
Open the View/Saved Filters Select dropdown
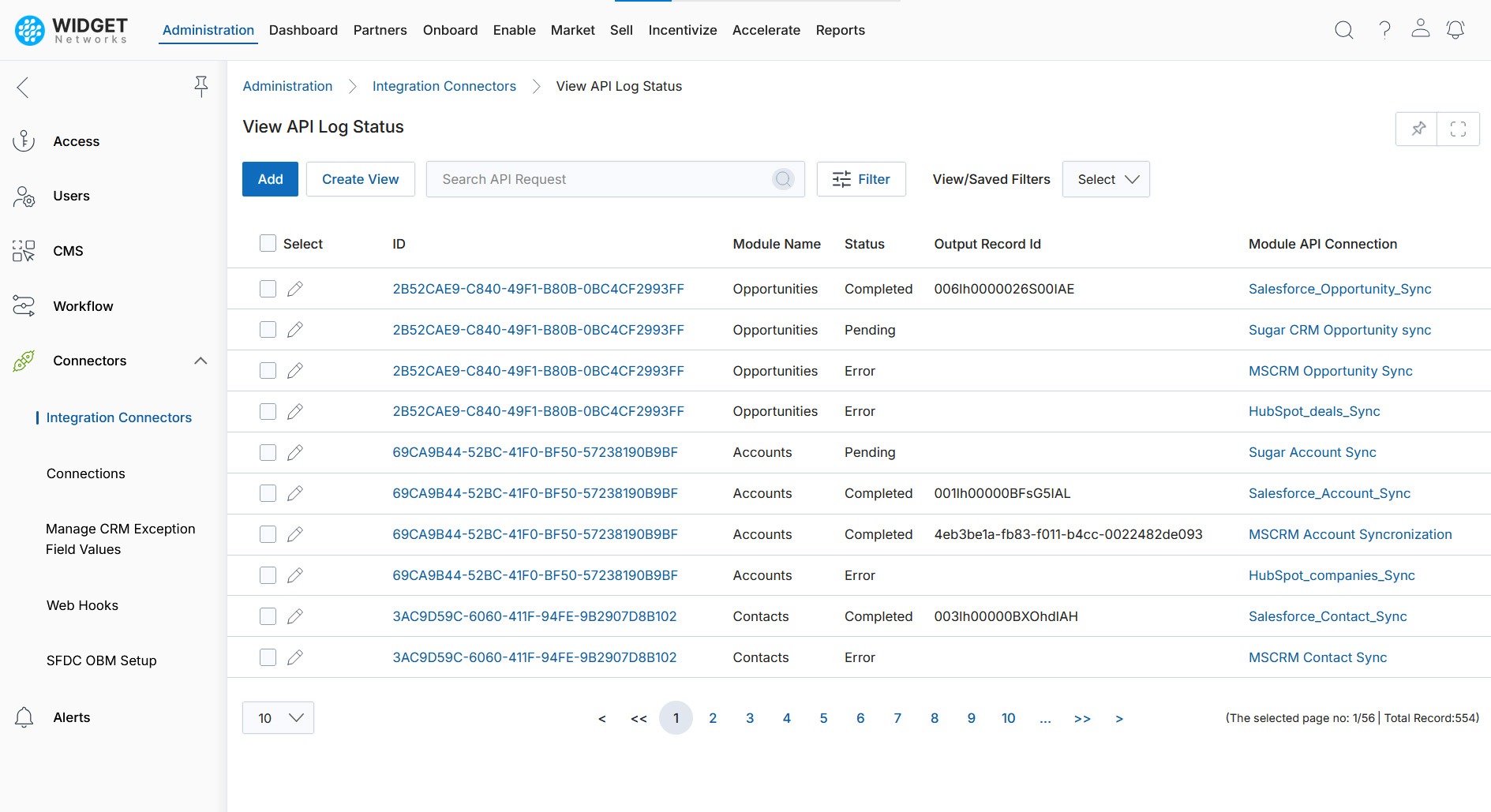[x=1106, y=179]
